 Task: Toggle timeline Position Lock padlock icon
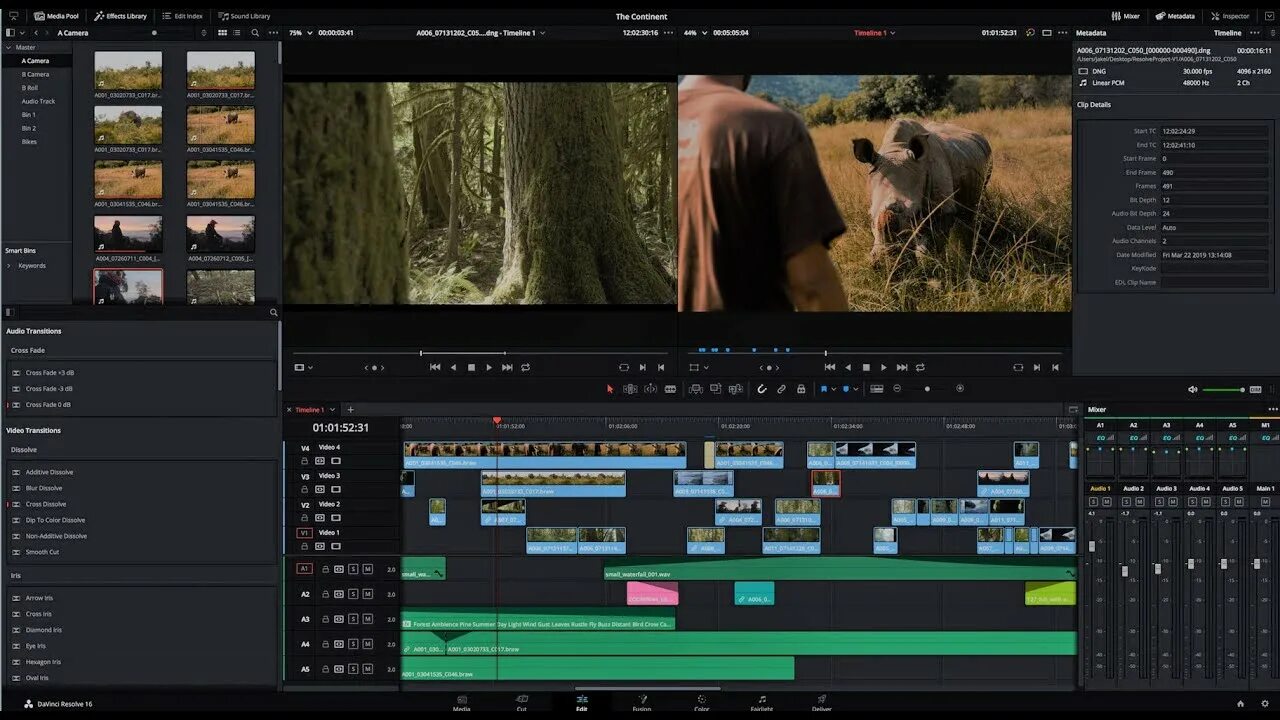801,389
